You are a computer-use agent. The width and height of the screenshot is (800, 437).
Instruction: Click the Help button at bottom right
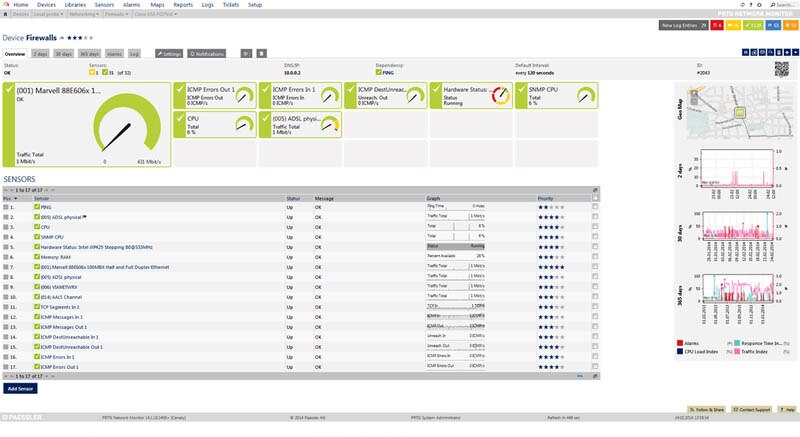tap(788, 409)
